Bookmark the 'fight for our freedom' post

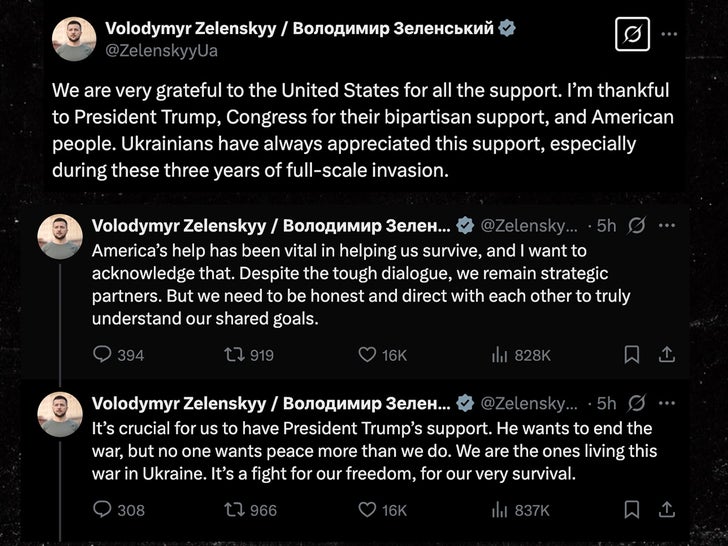(x=632, y=510)
